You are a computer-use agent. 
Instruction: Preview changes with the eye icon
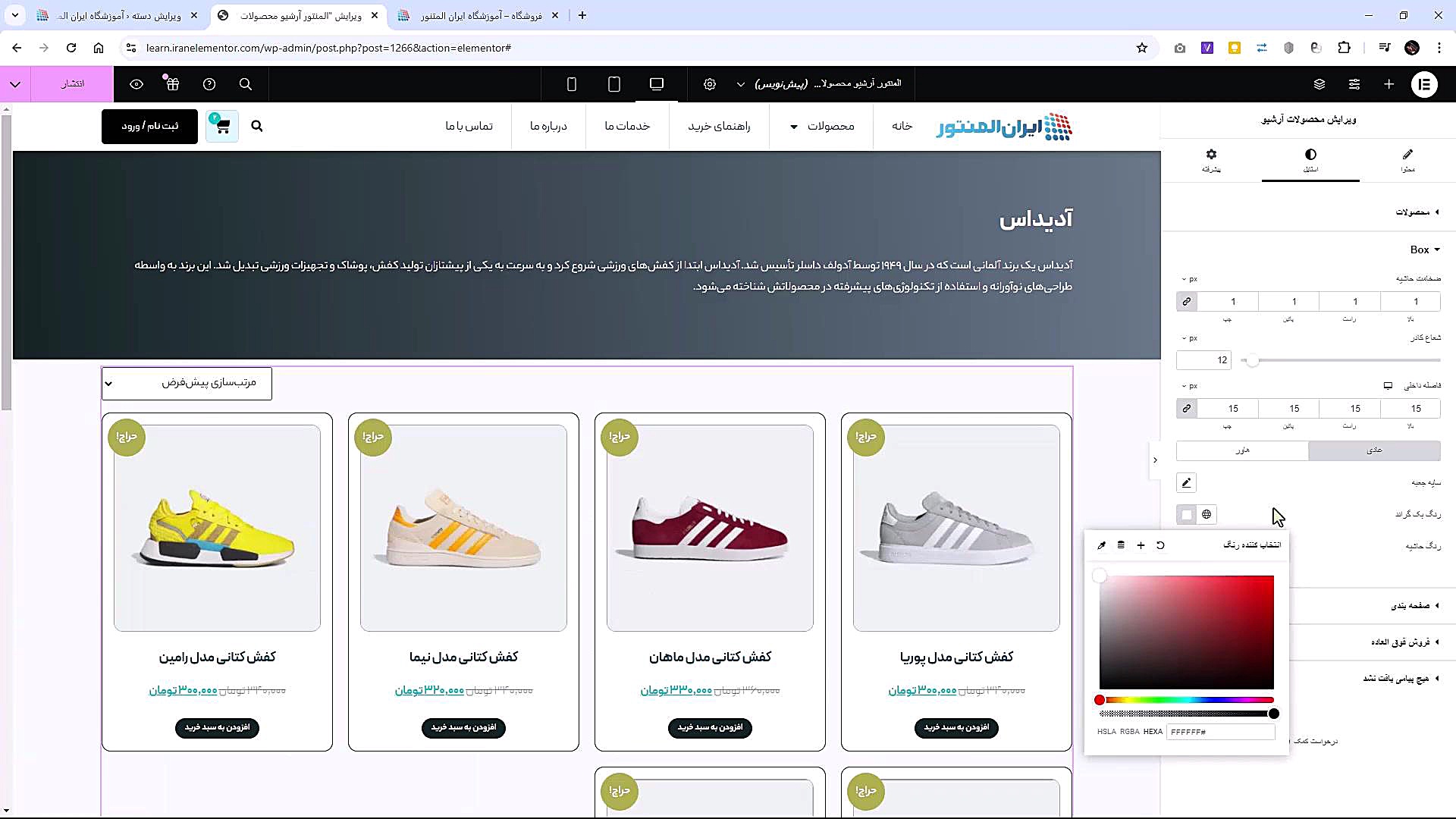(136, 84)
